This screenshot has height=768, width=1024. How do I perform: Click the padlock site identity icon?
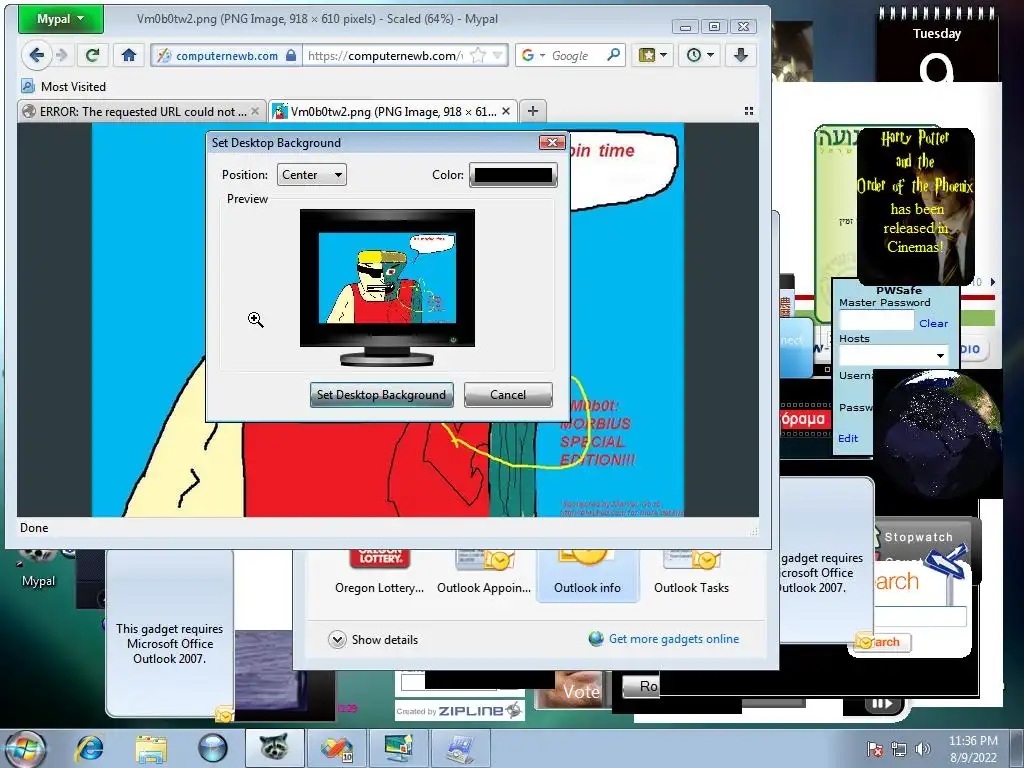point(291,56)
